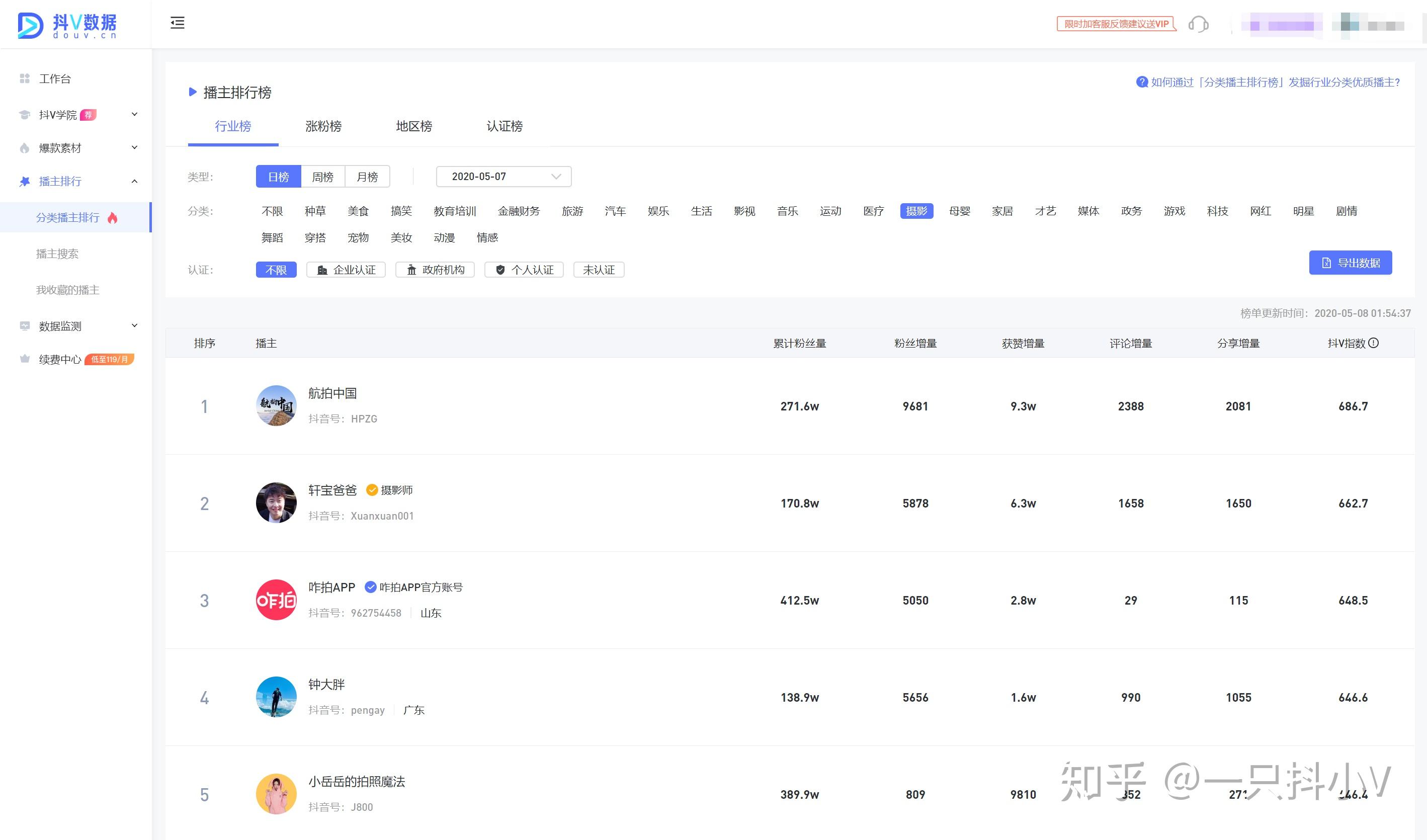Open customer service via headset icon
Image resolution: width=1427 pixels, height=840 pixels.
(1198, 24)
